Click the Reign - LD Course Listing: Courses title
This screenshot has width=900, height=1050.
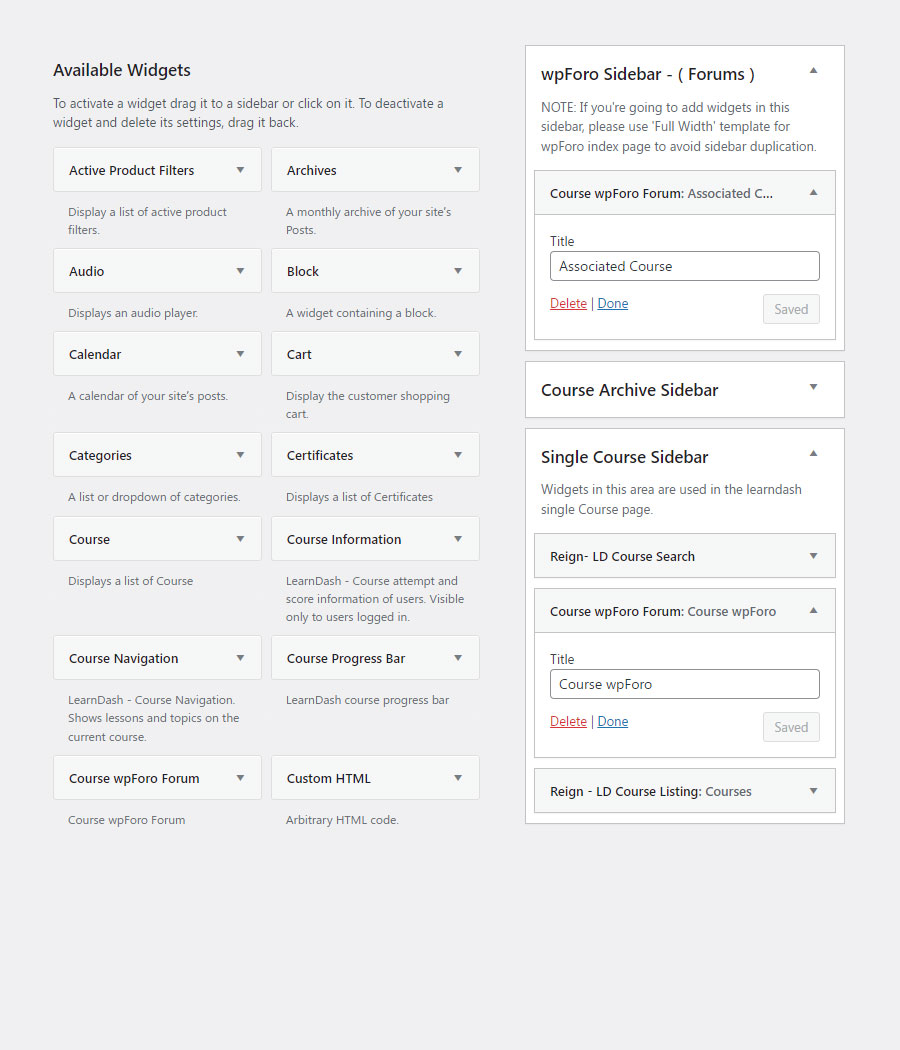tap(651, 792)
